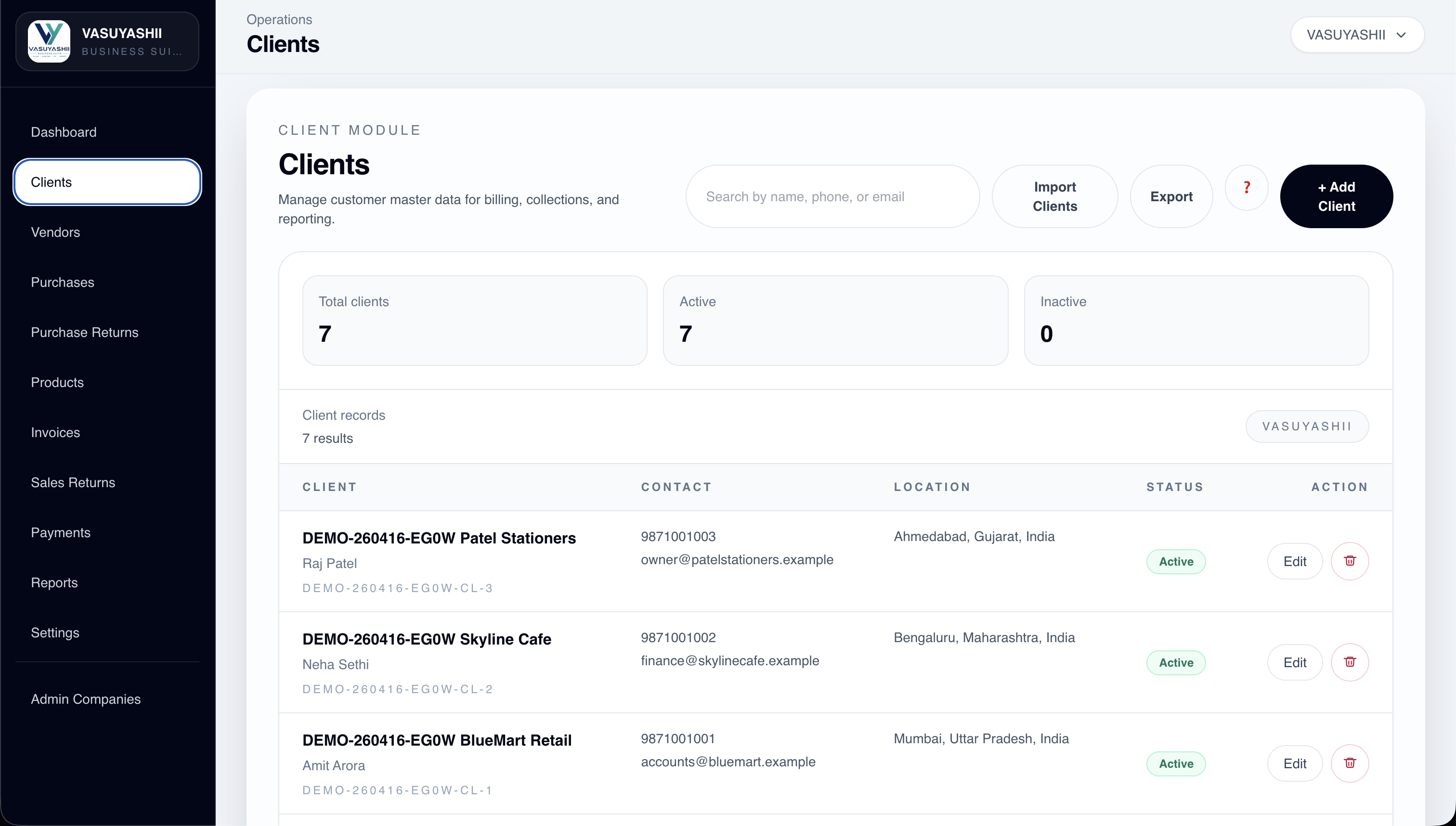The height and width of the screenshot is (826, 1456).
Task: Click phone number 9871001001
Action: pyautogui.click(x=678, y=738)
